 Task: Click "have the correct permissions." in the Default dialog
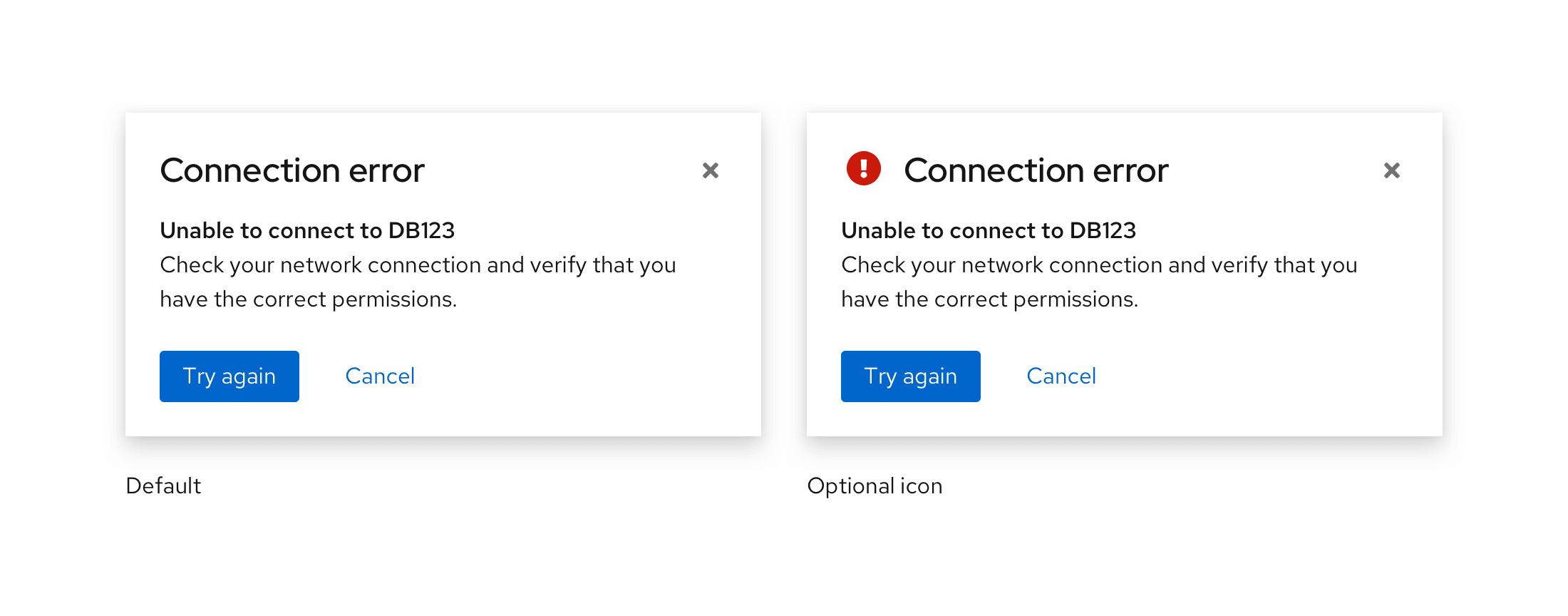point(308,299)
